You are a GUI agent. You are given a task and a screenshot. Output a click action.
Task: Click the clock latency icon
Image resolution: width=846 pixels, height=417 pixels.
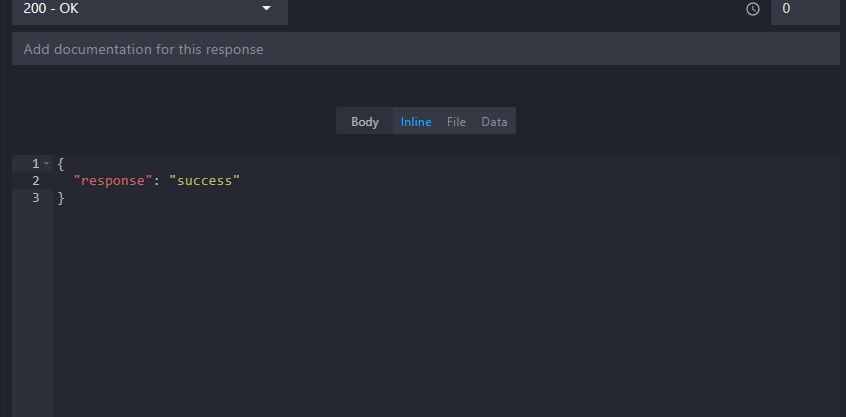(x=753, y=9)
